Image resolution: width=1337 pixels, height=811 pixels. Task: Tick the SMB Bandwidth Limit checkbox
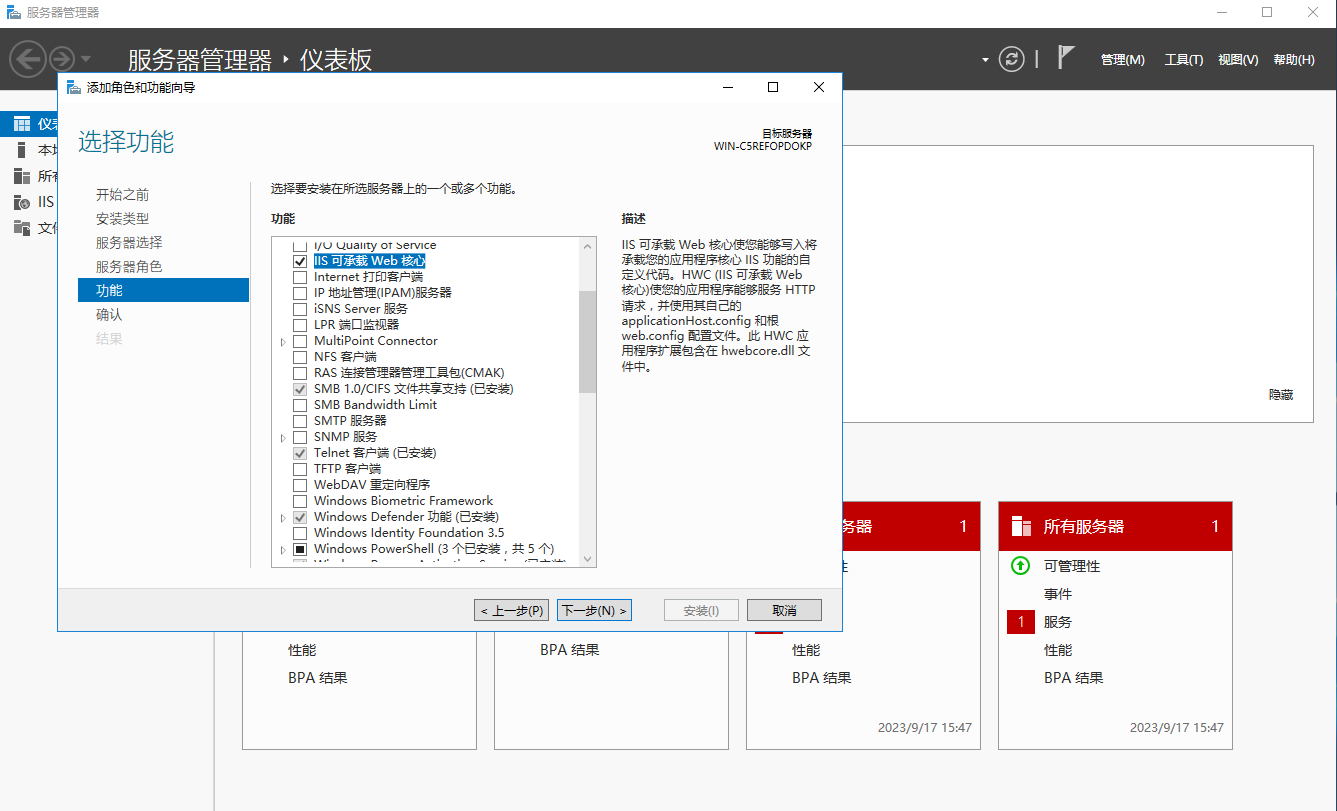tap(299, 405)
